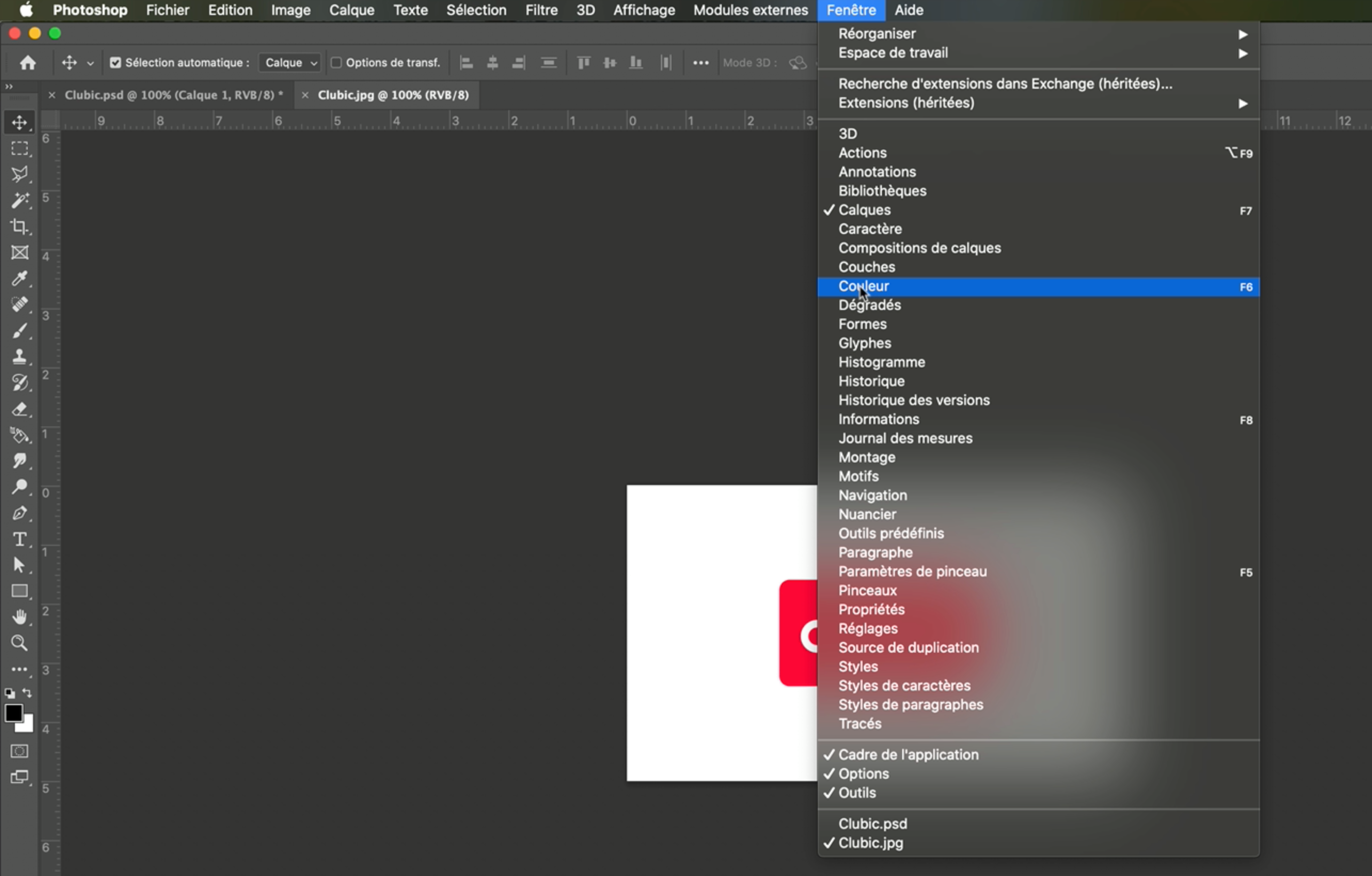This screenshot has width=1372, height=876.
Task: Click the Home icon in options bar
Action: point(27,62)
